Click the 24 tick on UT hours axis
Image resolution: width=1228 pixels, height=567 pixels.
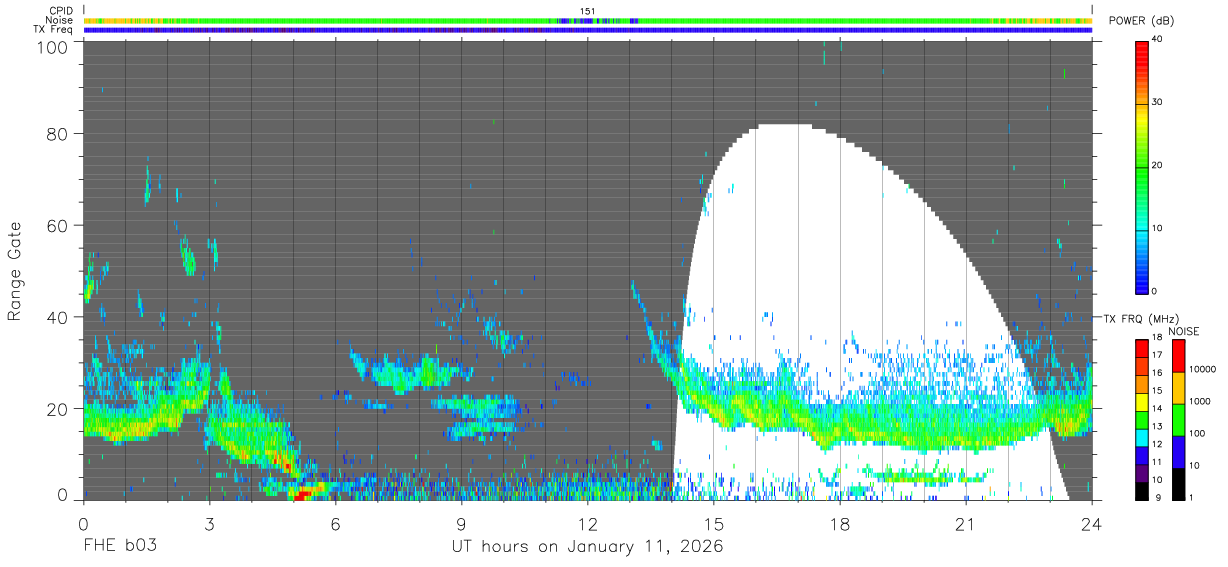[1091, 523]
